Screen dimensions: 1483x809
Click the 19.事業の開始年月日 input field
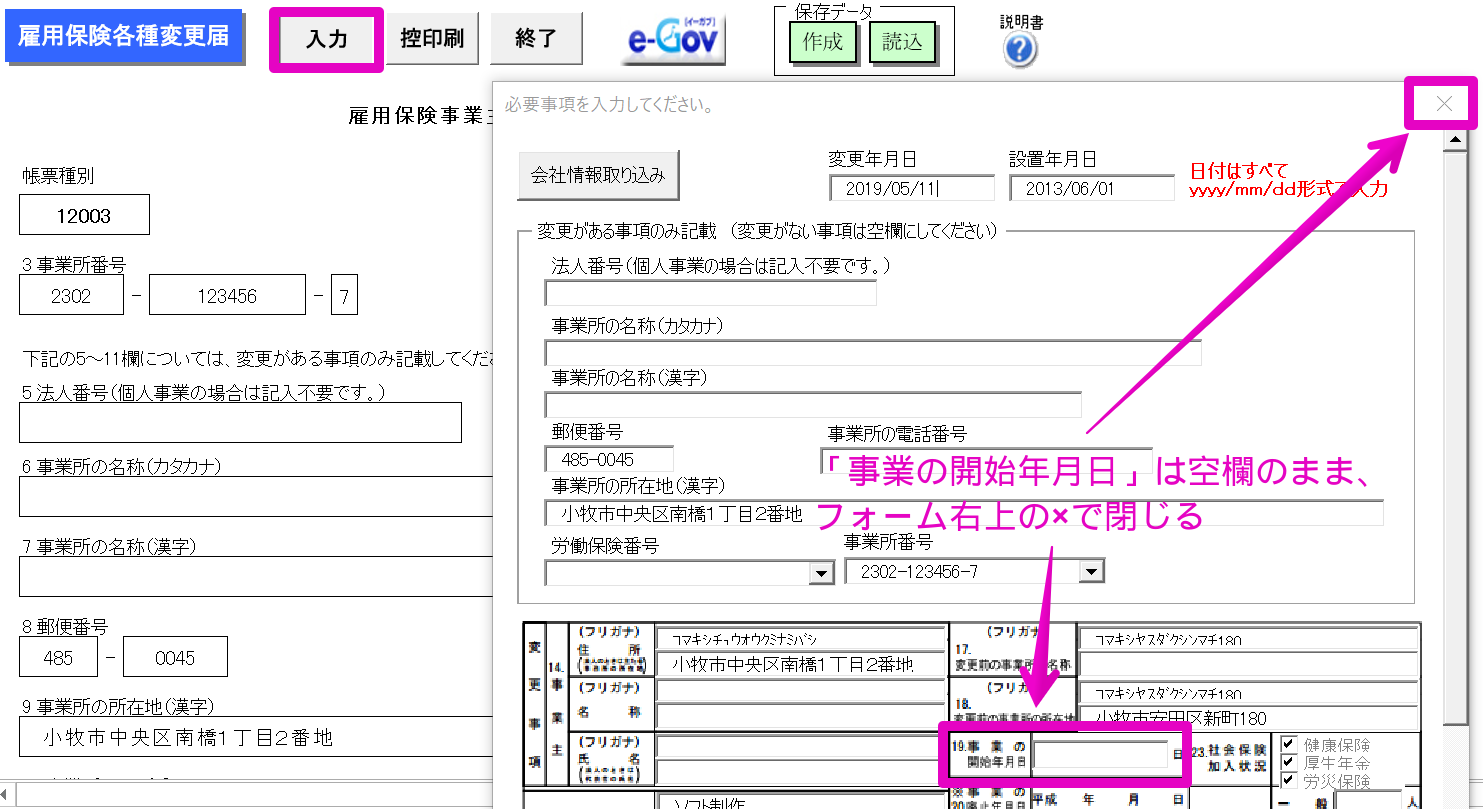(1100, 754)
